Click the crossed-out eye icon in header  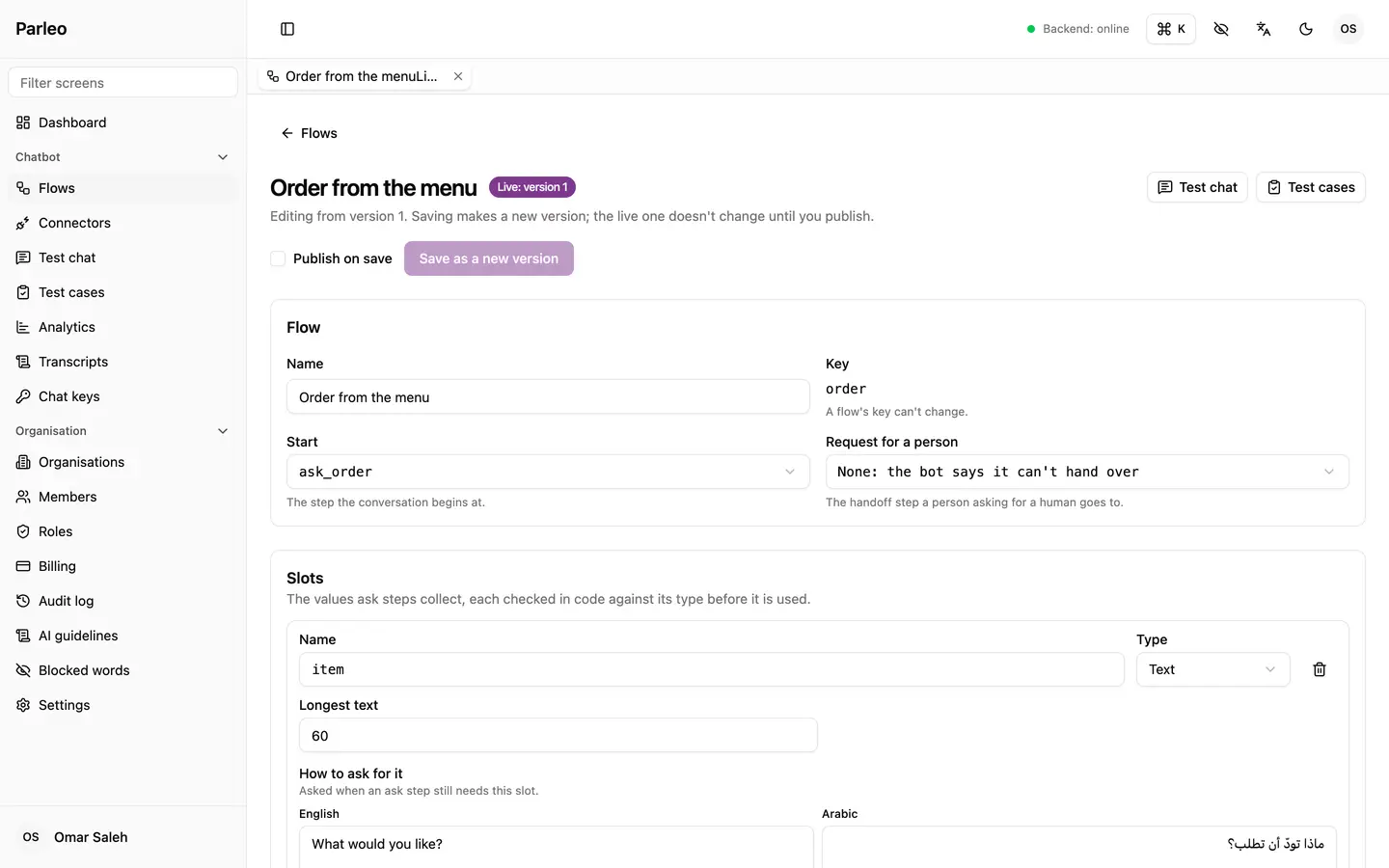pos(1221,29)
